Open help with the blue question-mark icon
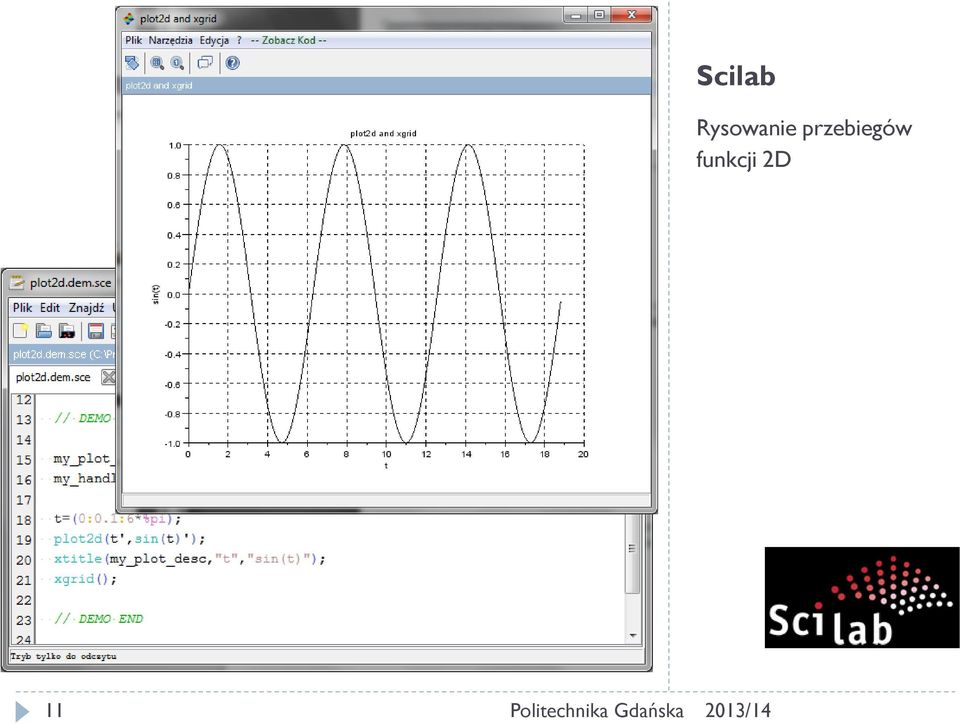Image resolution: width=960 pixels, height=724 pixels. [x=233, y=63]
